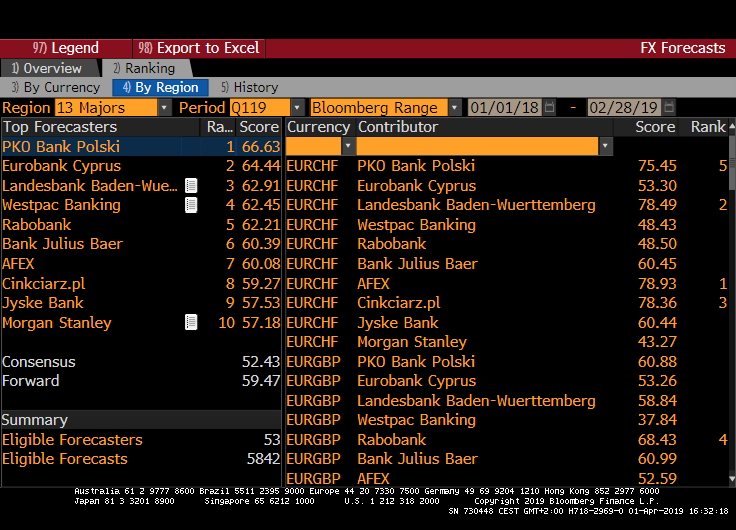Screen dimensions: 736x530
Task: Expand the Period Q119 dropdown
Action: pos(297,108)
